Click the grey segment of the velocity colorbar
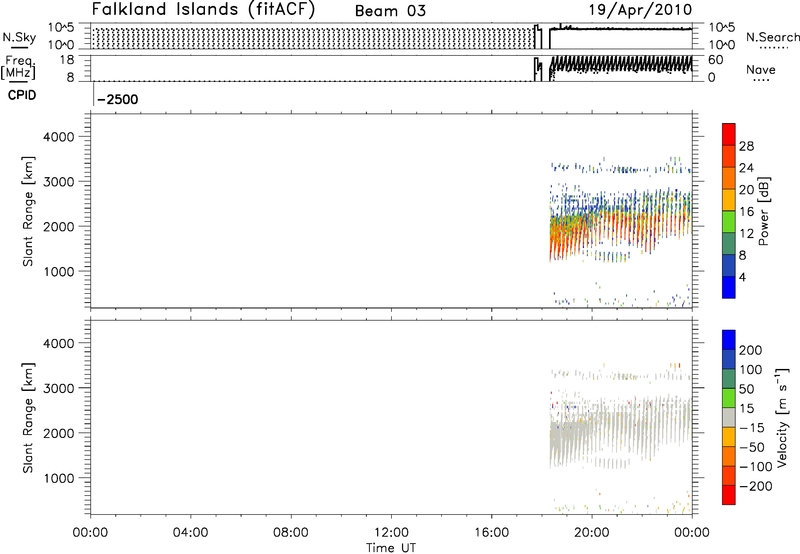800x554 pixels. (729, 417)
